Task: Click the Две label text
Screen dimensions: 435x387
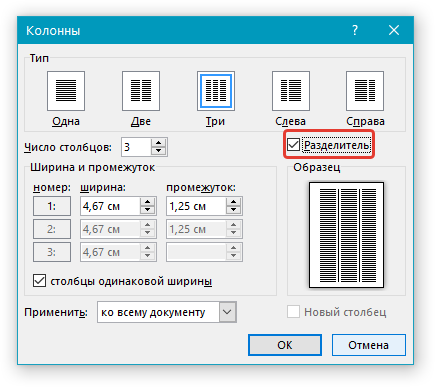Action: (x=141, y=121)
